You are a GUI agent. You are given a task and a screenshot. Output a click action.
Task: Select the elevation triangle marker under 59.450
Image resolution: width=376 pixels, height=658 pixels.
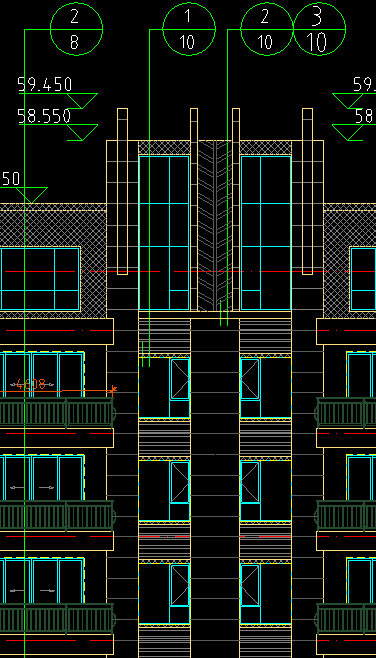tap(82, 101)
